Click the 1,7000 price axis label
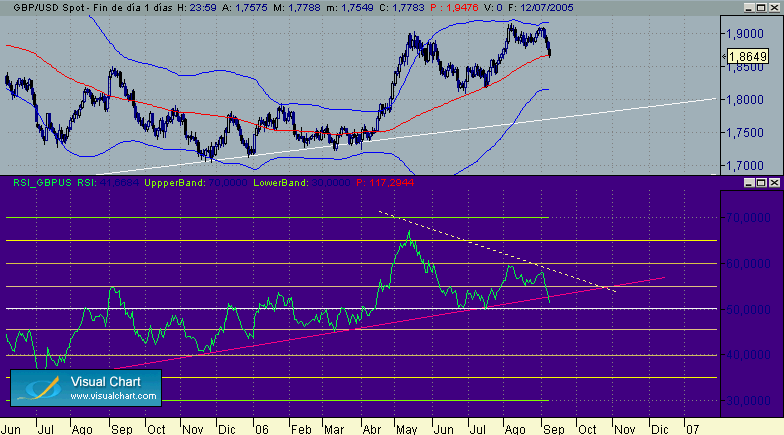 (x=745, y=166)
